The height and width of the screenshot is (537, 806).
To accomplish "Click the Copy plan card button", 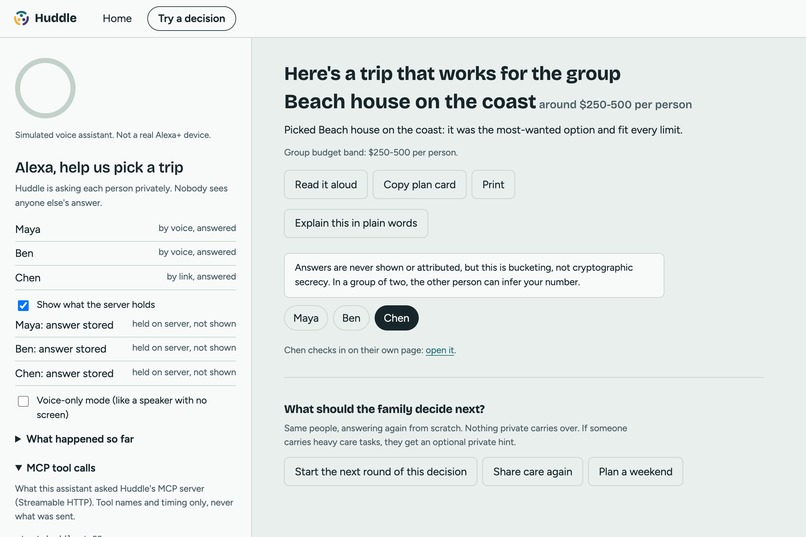I will point(419,184).
